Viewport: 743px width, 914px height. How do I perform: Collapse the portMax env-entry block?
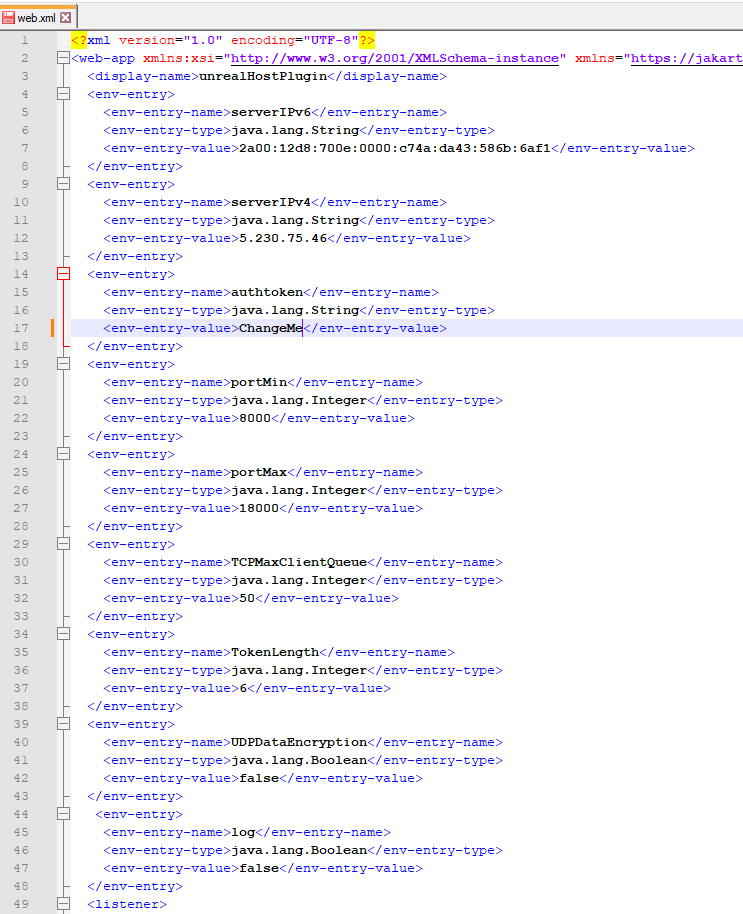coord(64,454)
